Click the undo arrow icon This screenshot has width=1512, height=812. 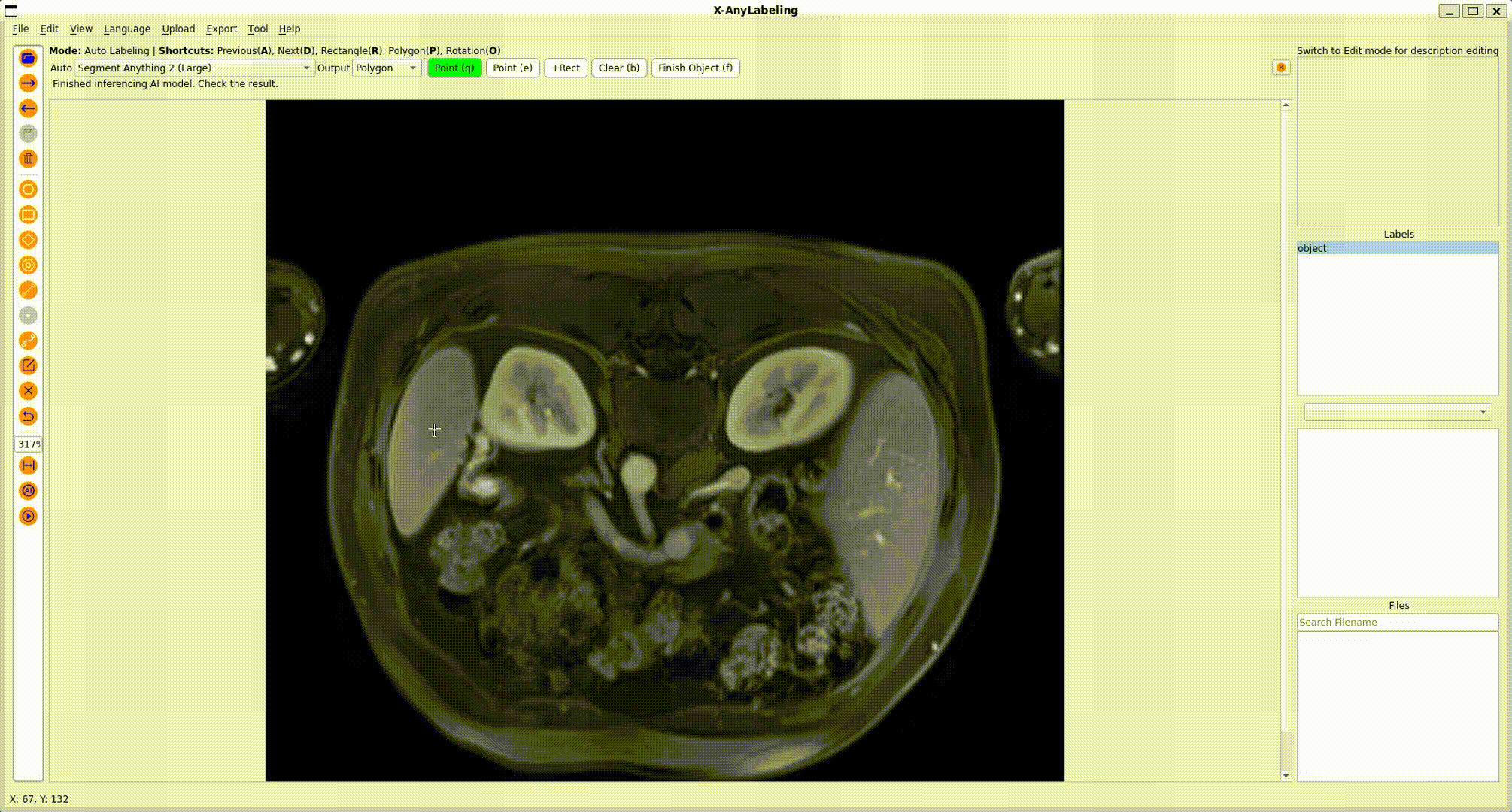(x=28, y=417)
